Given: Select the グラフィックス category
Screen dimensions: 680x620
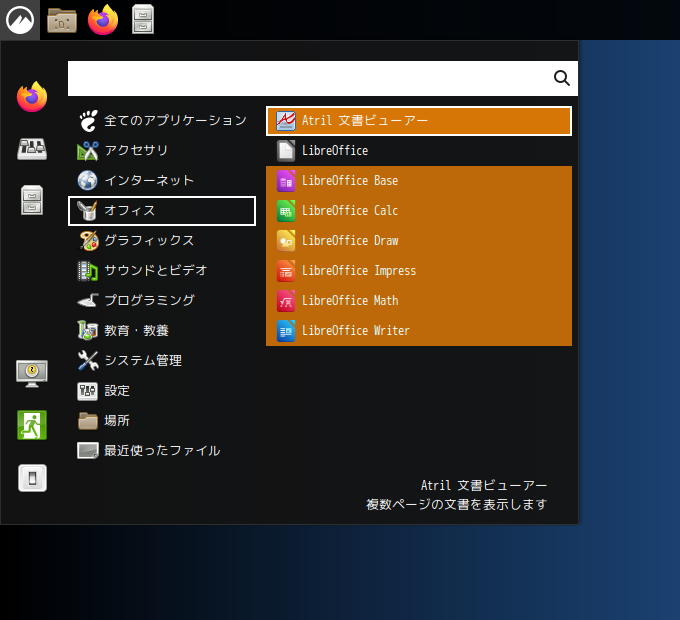Looking at the screenshot, I should click(x=162, y=241).
